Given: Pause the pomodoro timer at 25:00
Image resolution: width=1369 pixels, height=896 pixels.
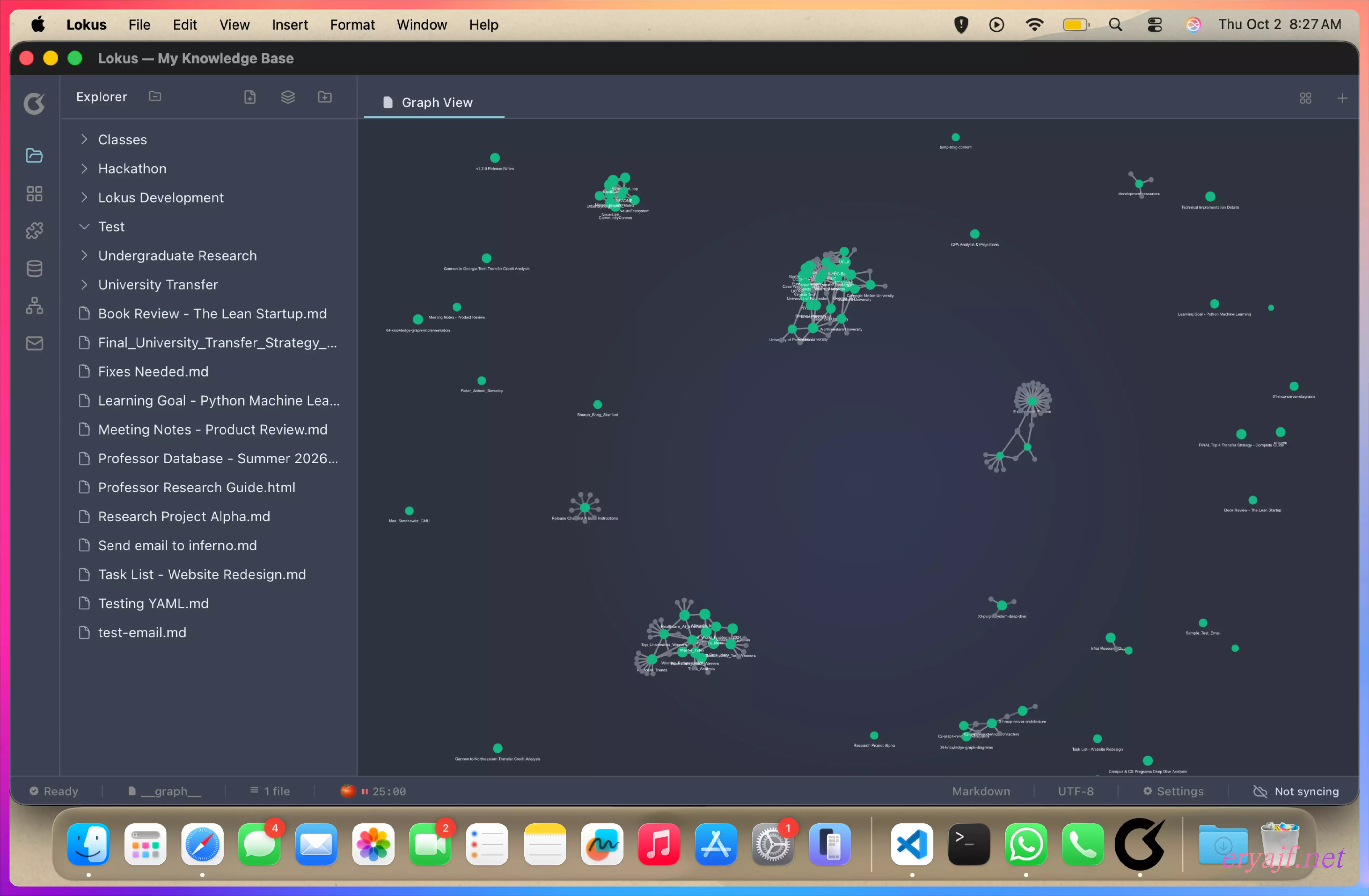Looking at the screenshot, I should pyautogui.click(x=365, y=791).
